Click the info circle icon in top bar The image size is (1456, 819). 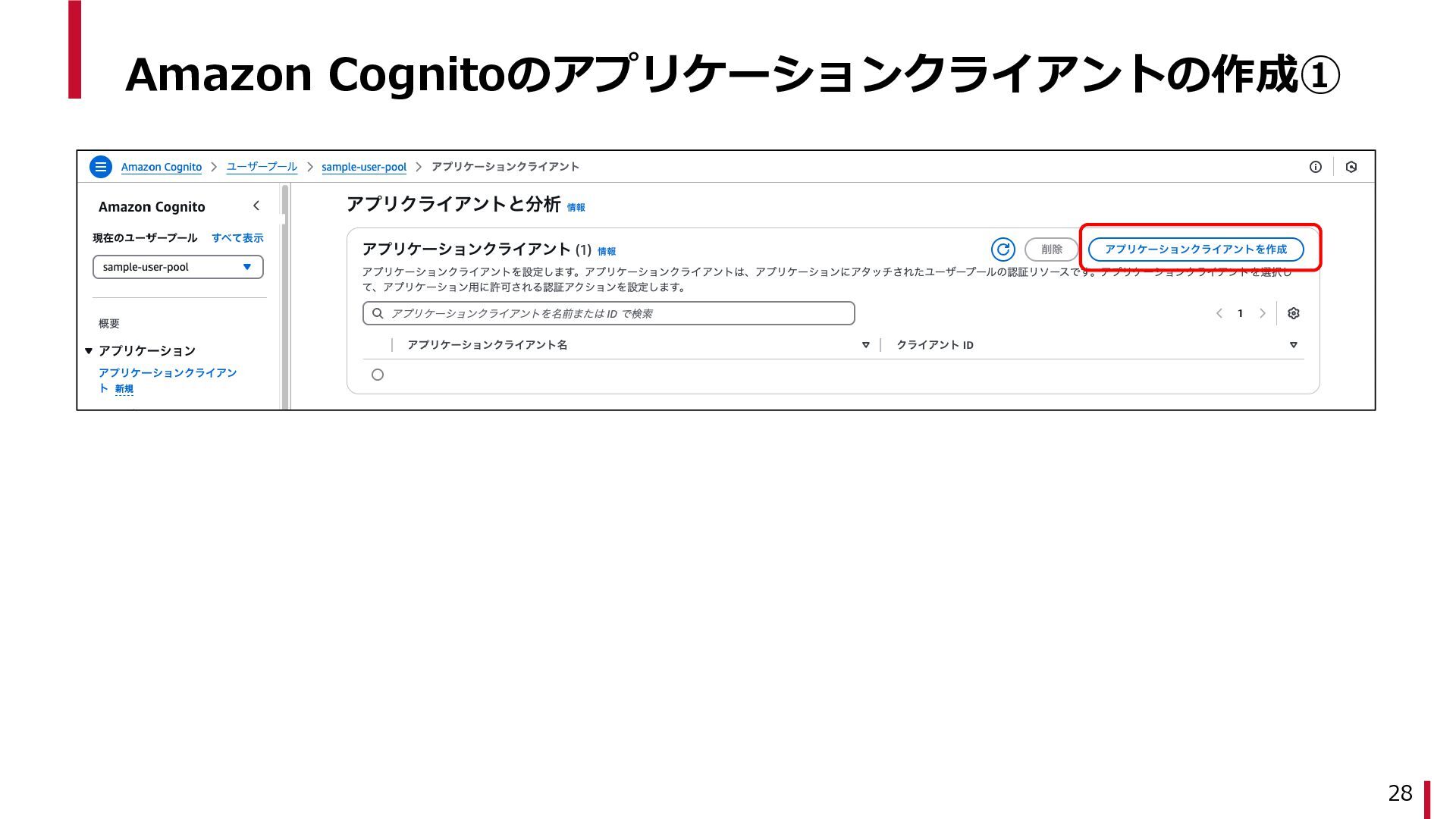[x=1316, y=167]
